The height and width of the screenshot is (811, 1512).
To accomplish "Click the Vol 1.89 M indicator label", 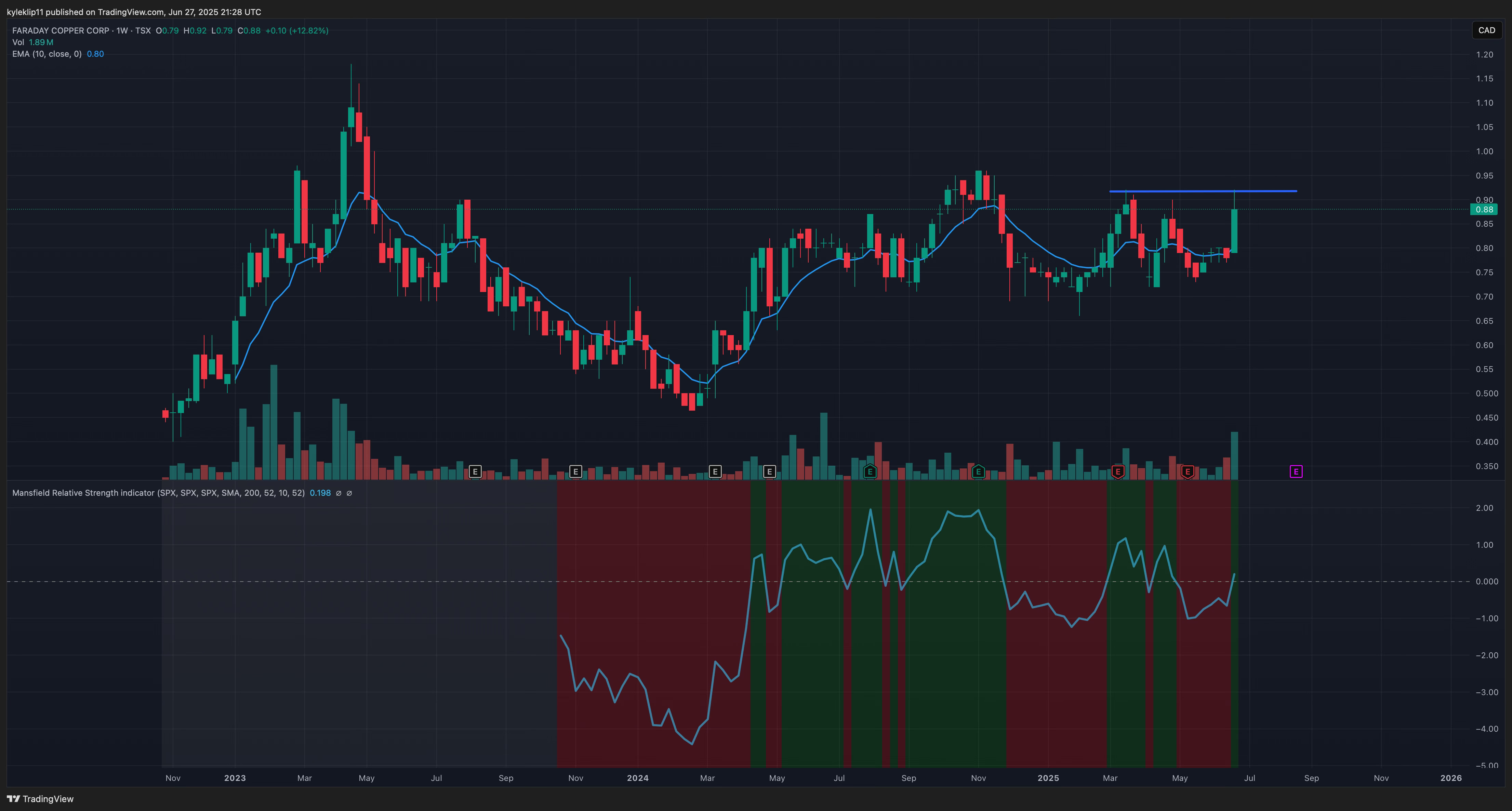I will click(x=33, y=42).
